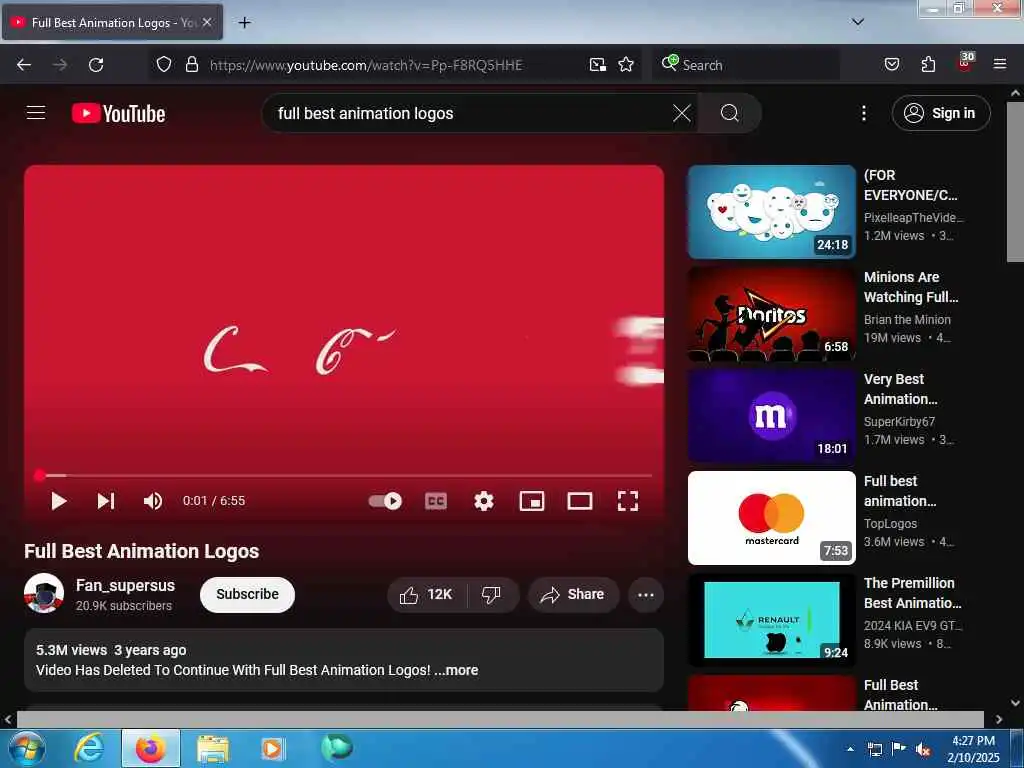Open the Doritos 6:58 video thumbnail

click(x=771, y=313)
